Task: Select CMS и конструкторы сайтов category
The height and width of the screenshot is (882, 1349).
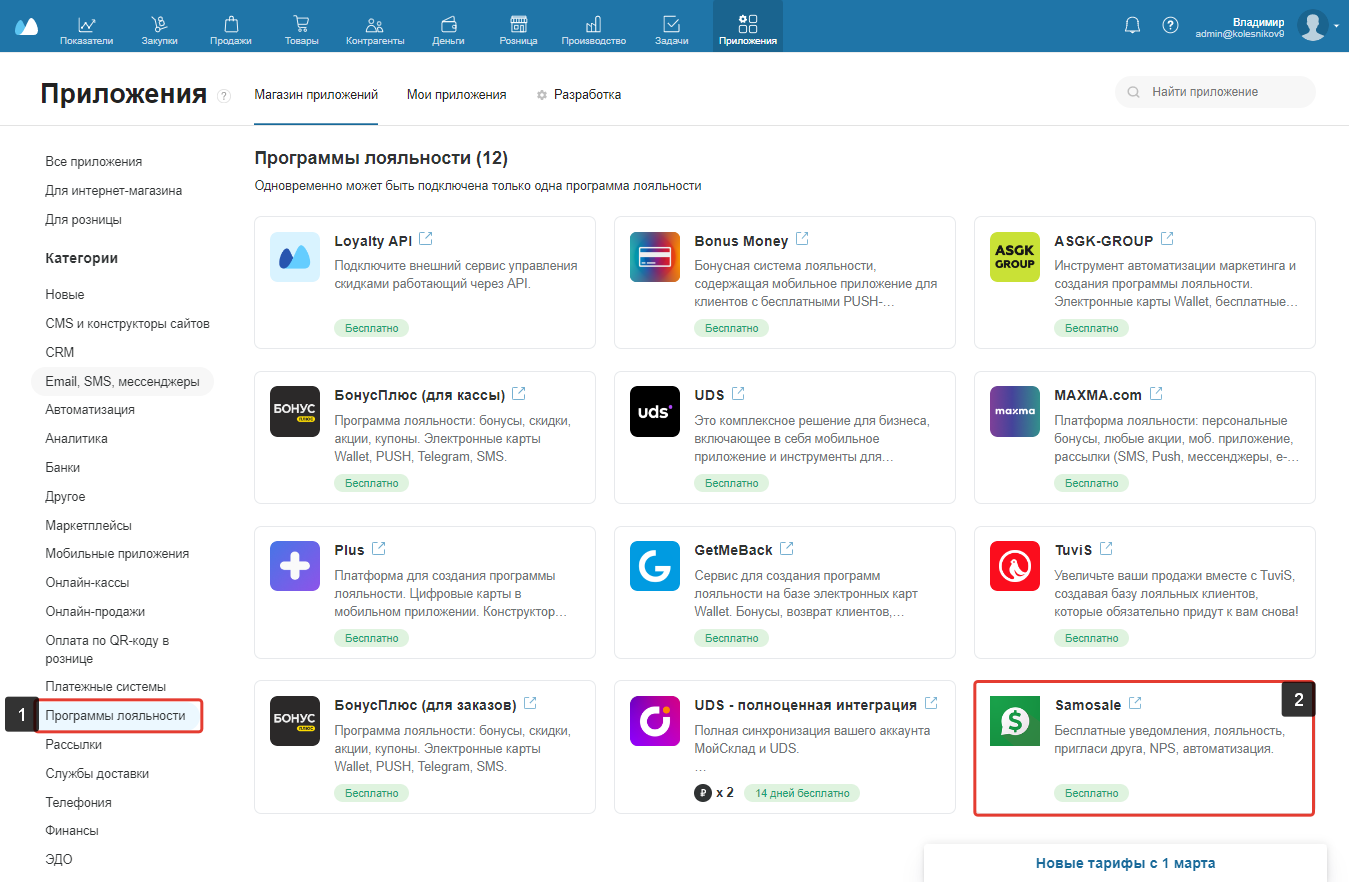Action: [127, 323]
